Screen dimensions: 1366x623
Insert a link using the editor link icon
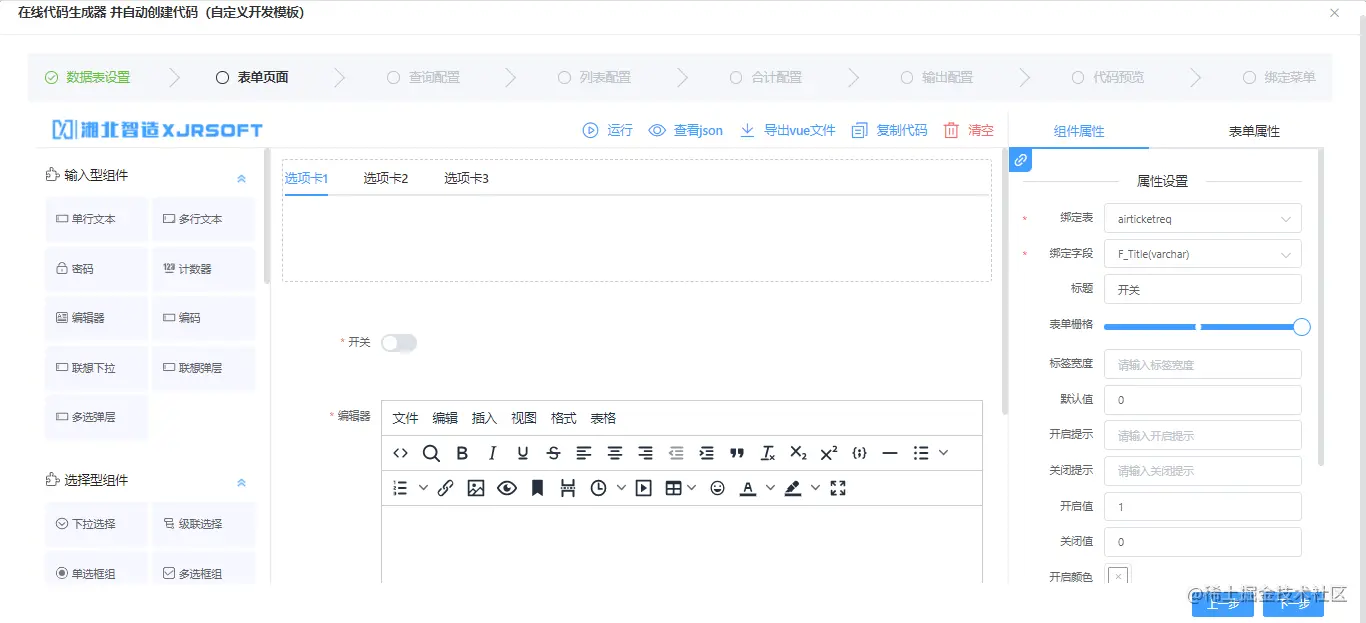tap(446, 487)
